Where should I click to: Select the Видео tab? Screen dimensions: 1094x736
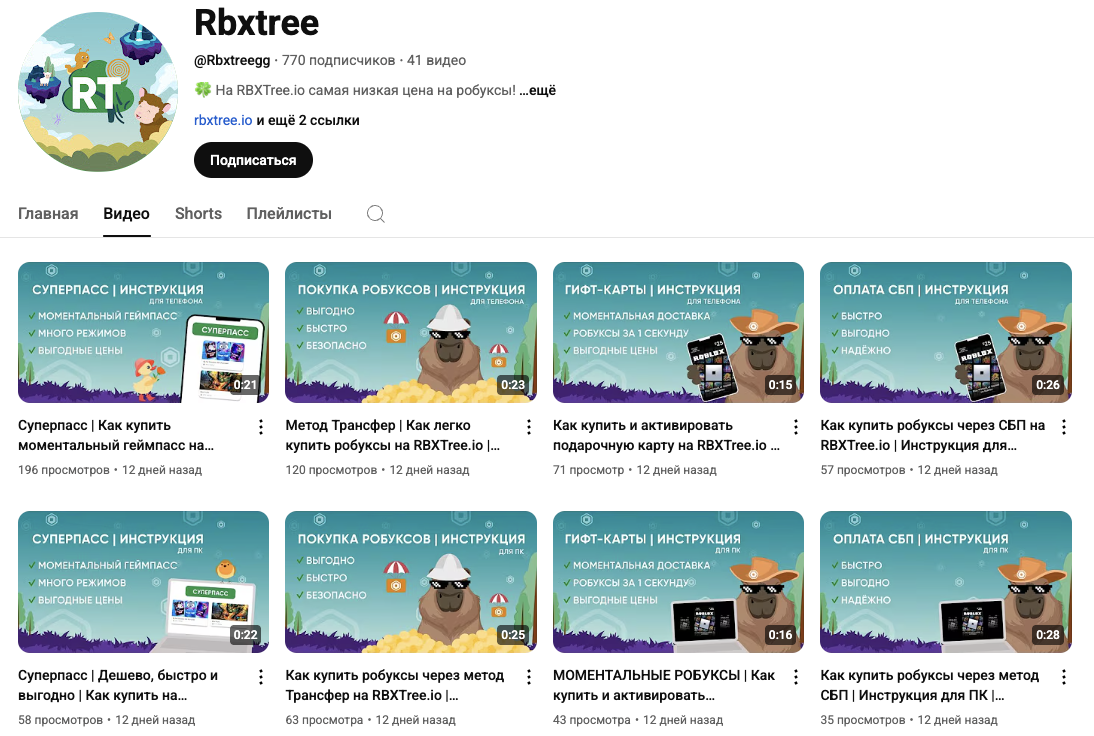pos(126,213)
